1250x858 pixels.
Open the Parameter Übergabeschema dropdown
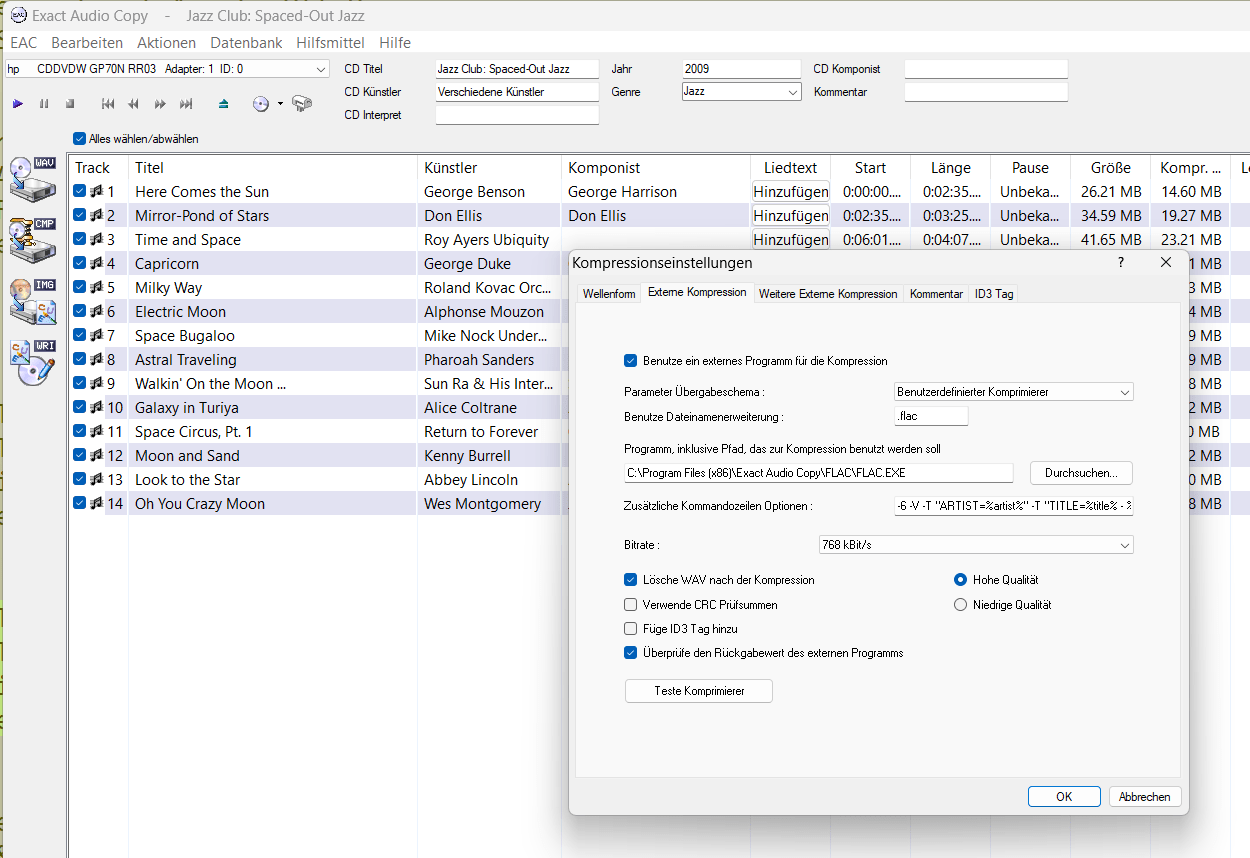pos(1013,392)
